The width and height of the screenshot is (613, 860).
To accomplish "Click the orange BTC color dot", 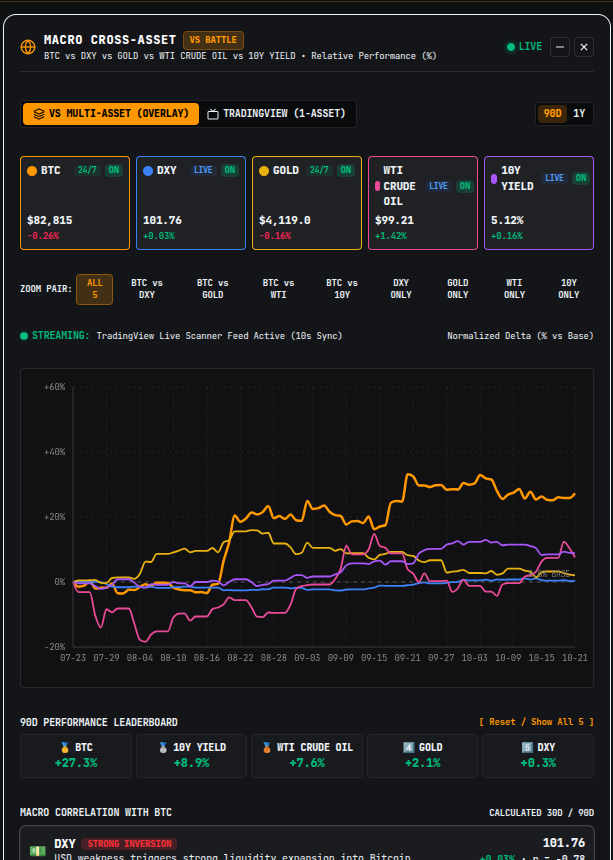I will (x=32, y=171).
